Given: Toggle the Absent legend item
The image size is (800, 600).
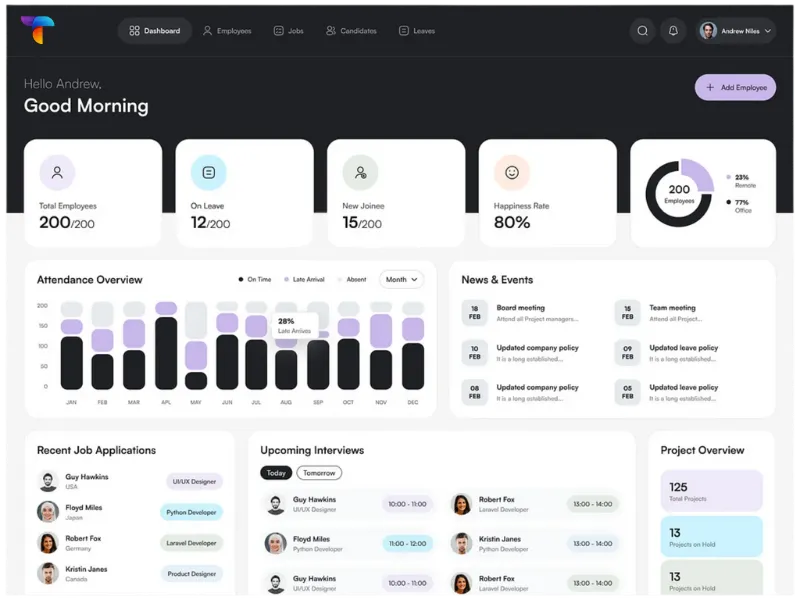Looking at the screenshot, I should coord(352,280).
